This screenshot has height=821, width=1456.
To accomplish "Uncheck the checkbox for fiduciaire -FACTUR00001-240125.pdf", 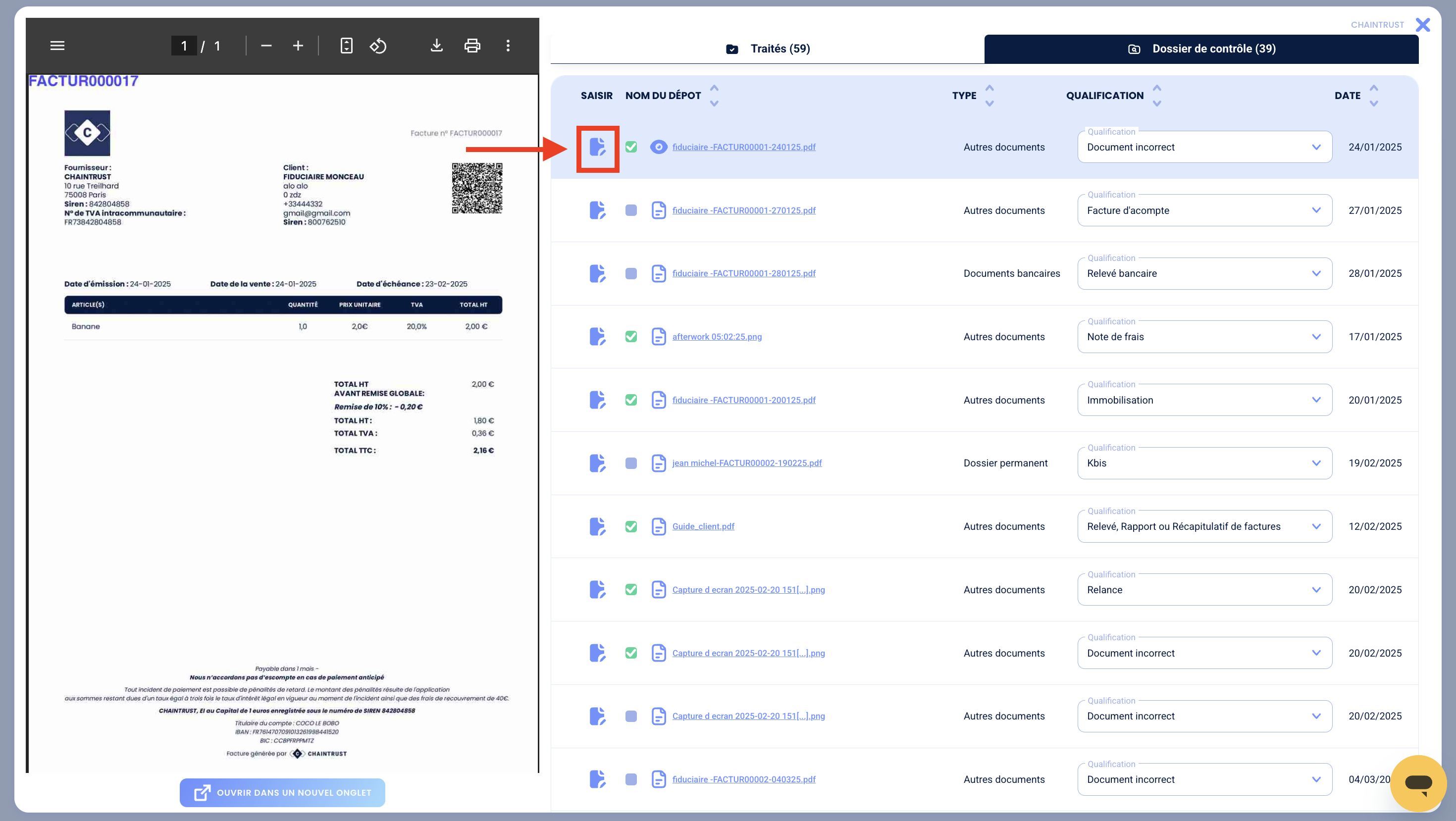I will pos(631,147).
